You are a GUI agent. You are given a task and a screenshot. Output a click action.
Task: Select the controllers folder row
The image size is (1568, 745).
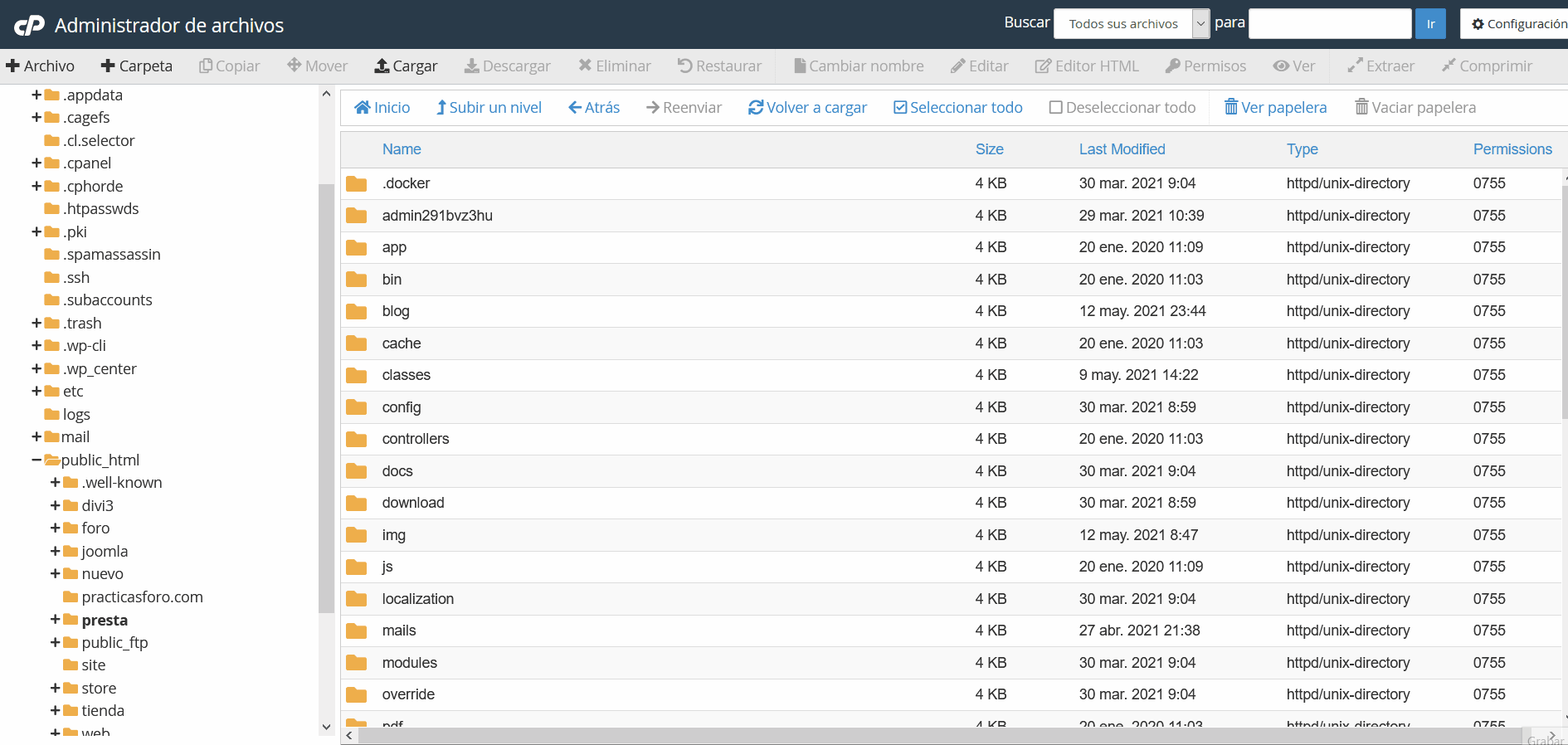(x=950, y=439)
